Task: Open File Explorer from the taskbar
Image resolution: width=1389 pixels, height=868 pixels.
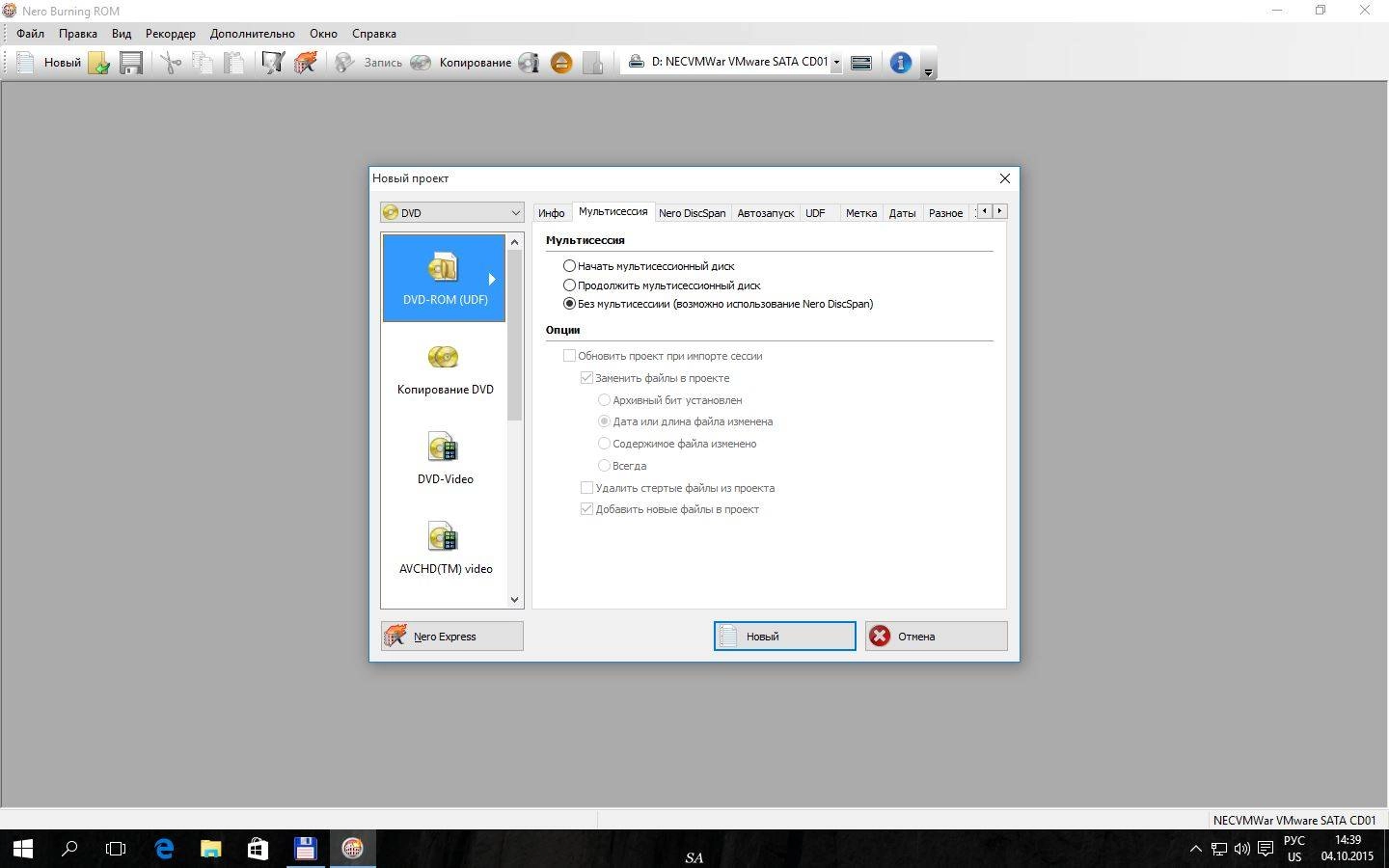Action: 210,849
